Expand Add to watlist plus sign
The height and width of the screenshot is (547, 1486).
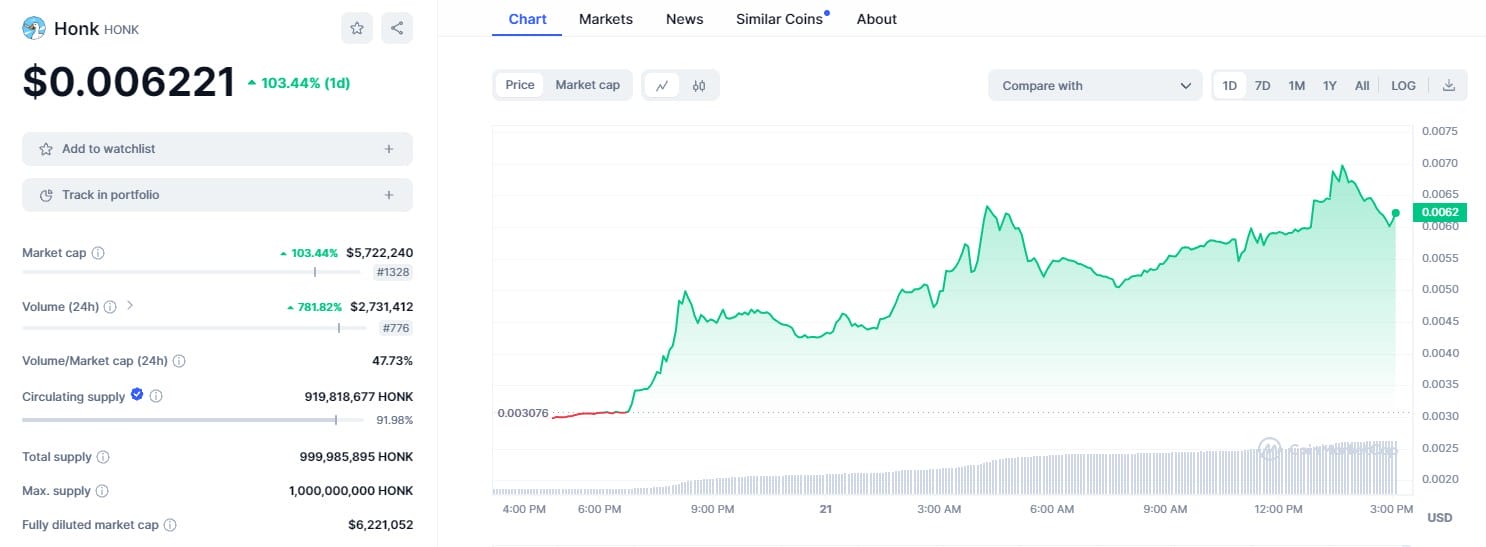click(x=389, y=149)
